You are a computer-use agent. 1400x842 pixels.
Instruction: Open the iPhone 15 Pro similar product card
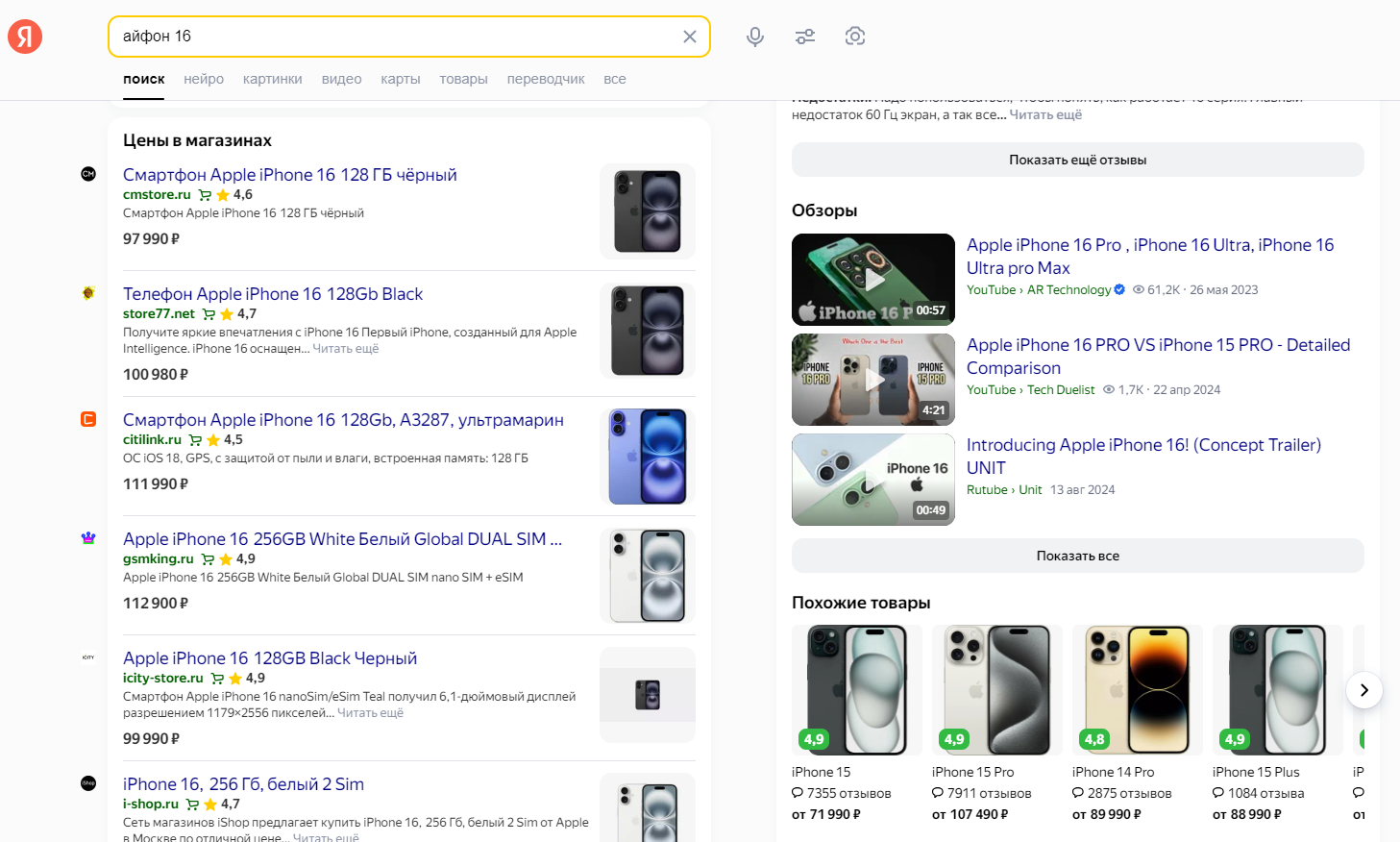tap(997, 723)
